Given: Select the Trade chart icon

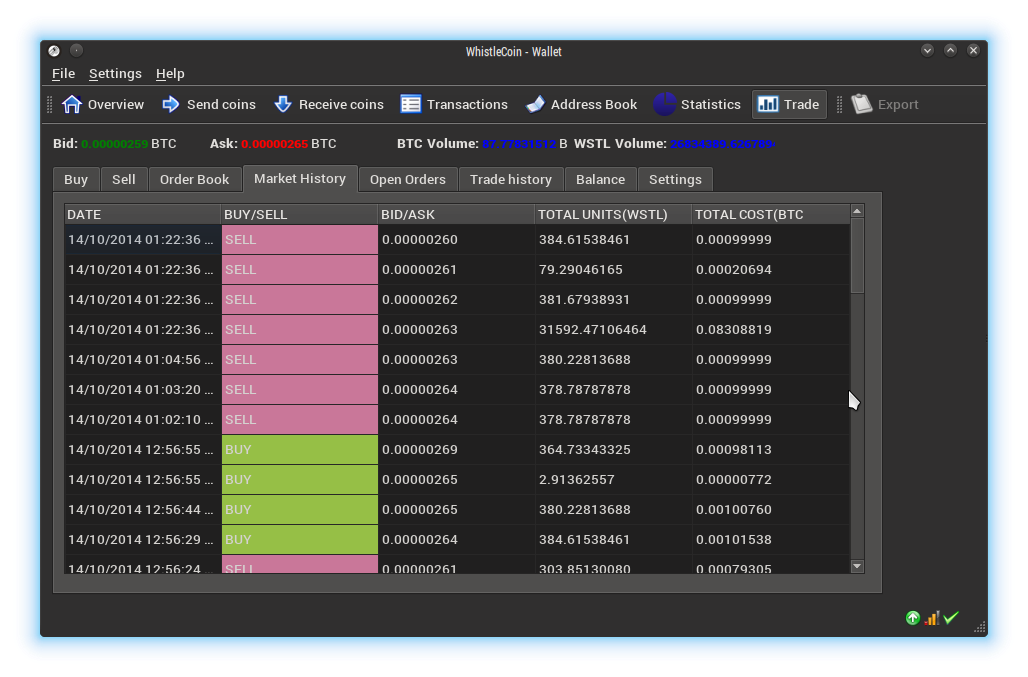Looking at the screenshot, I should coord(768,104).
